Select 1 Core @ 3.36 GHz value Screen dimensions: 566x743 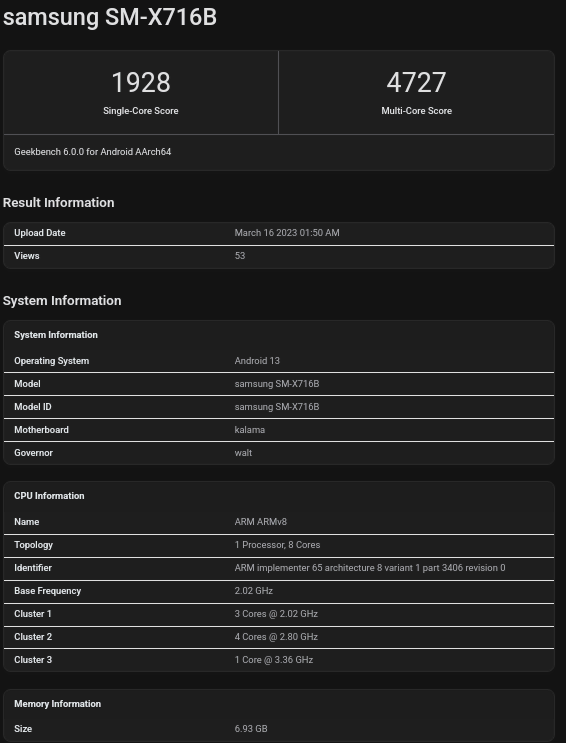[274, 660]
